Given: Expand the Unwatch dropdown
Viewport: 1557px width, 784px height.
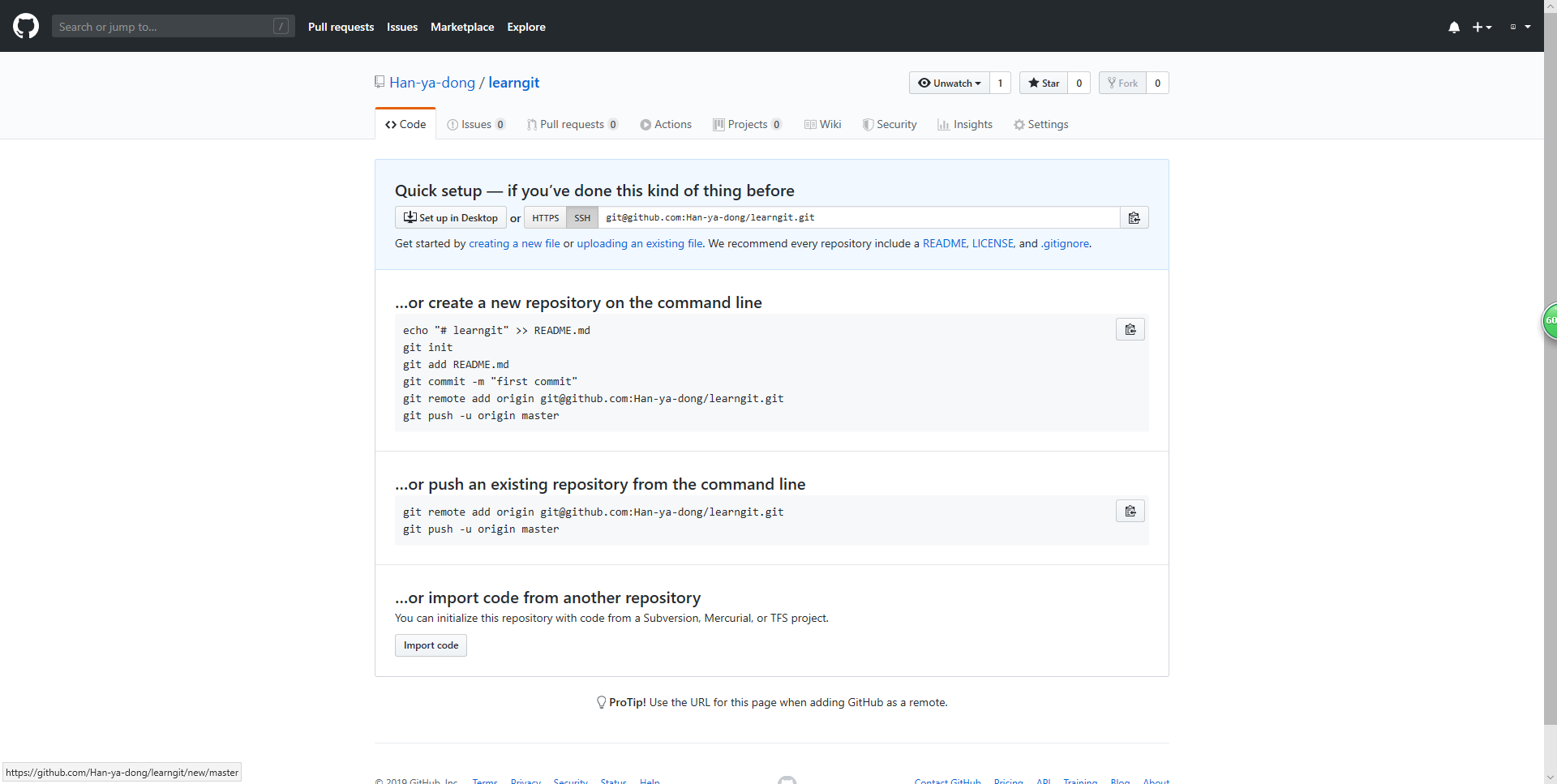Looking at the screenshot, I should tap(949, 83).
